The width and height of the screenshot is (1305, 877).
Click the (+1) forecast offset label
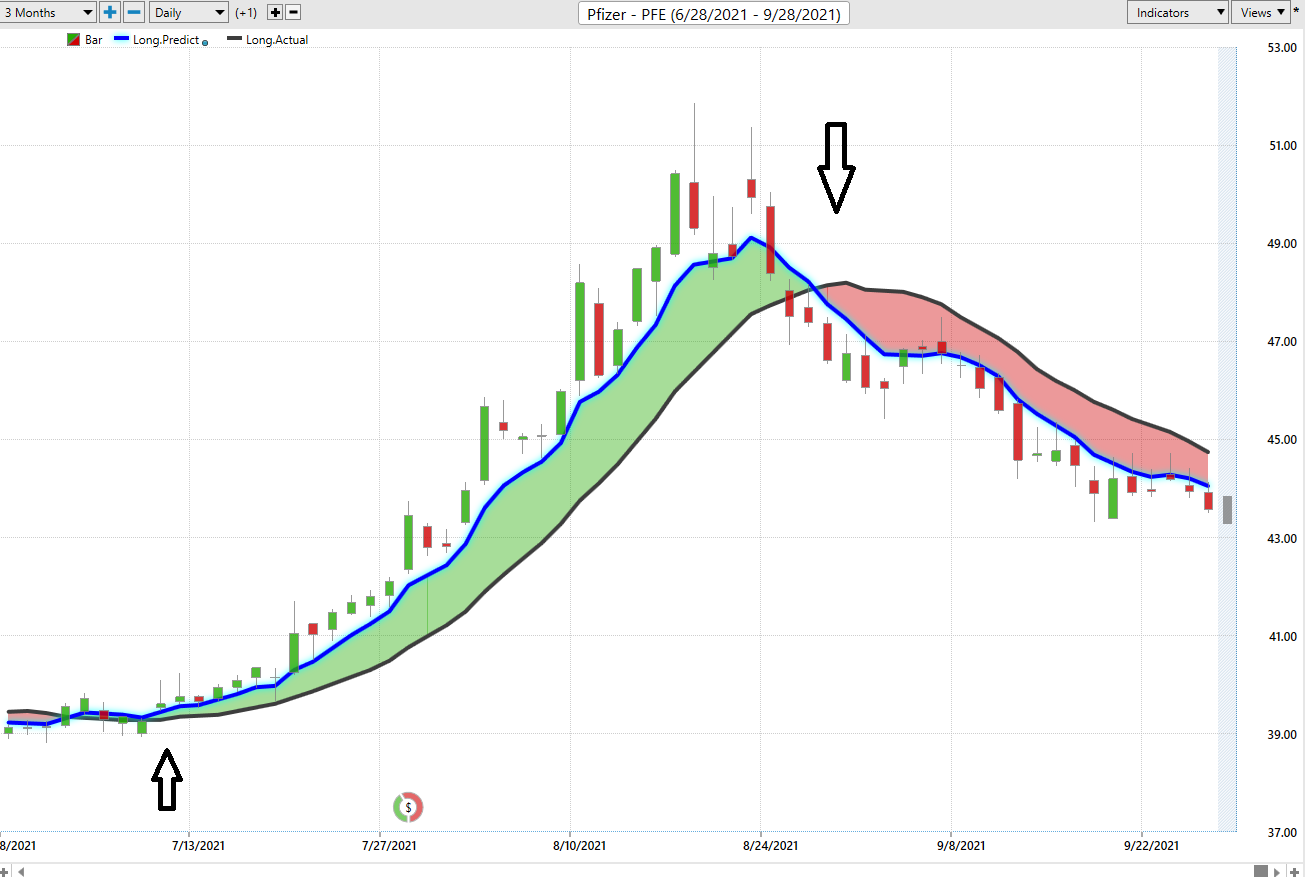(x=246, y=13)
